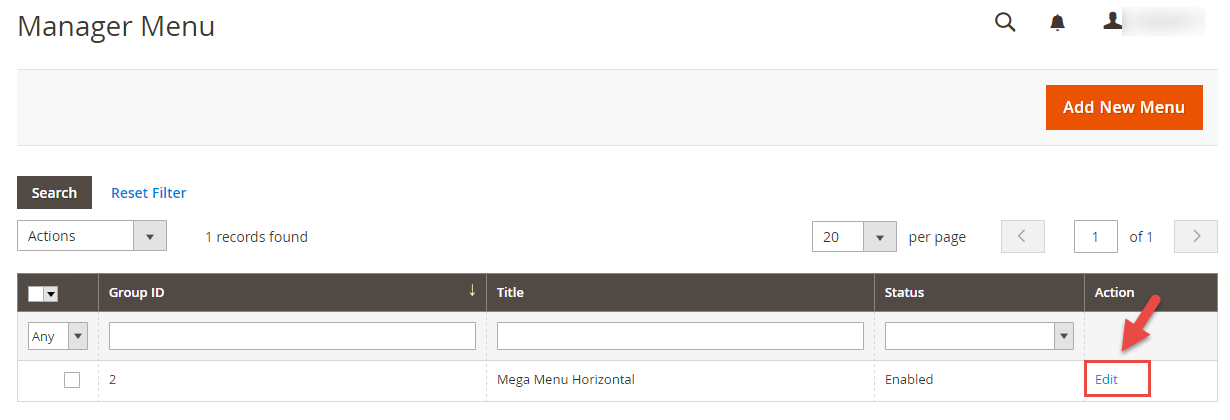The height and width of the screenshot is (420, 1230).
Task: Sort by Title column header
Action: pos(510,293)
